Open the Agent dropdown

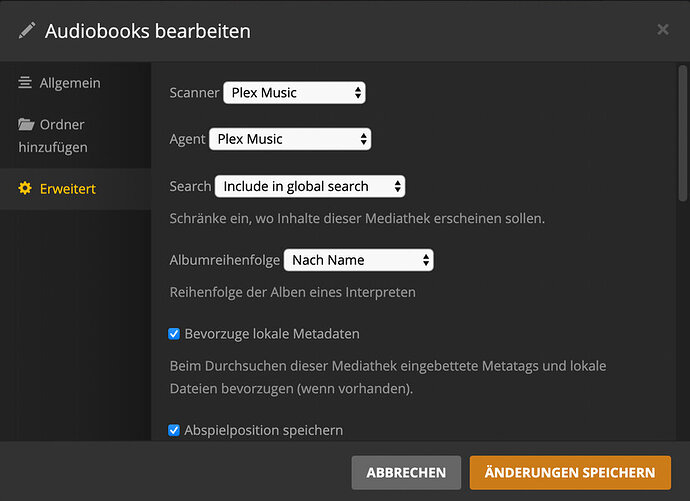coord(291,139)
